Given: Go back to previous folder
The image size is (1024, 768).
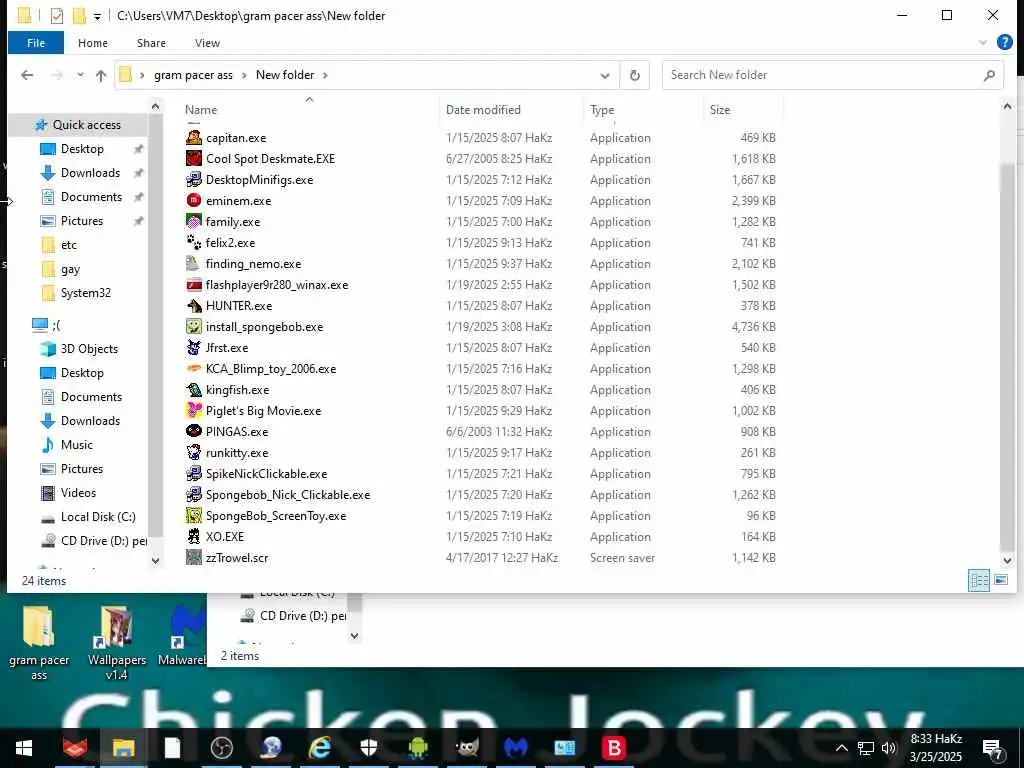Looking at the screenshot, I should click(x=27, y=75).
